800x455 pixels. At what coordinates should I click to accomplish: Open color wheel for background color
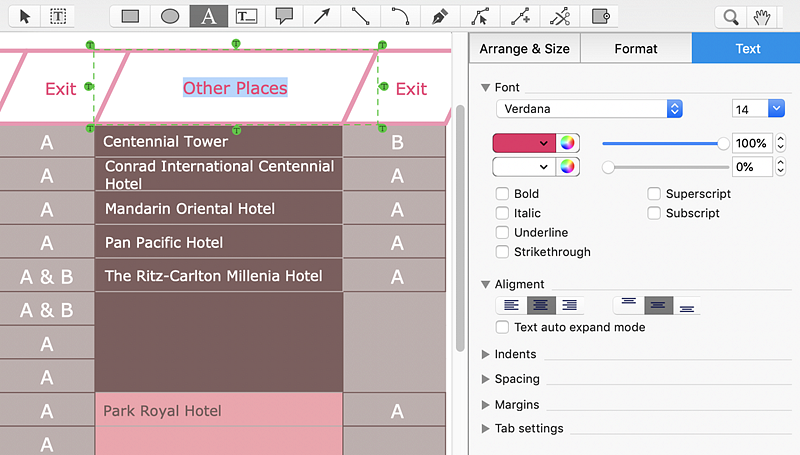tap(567, 167)
